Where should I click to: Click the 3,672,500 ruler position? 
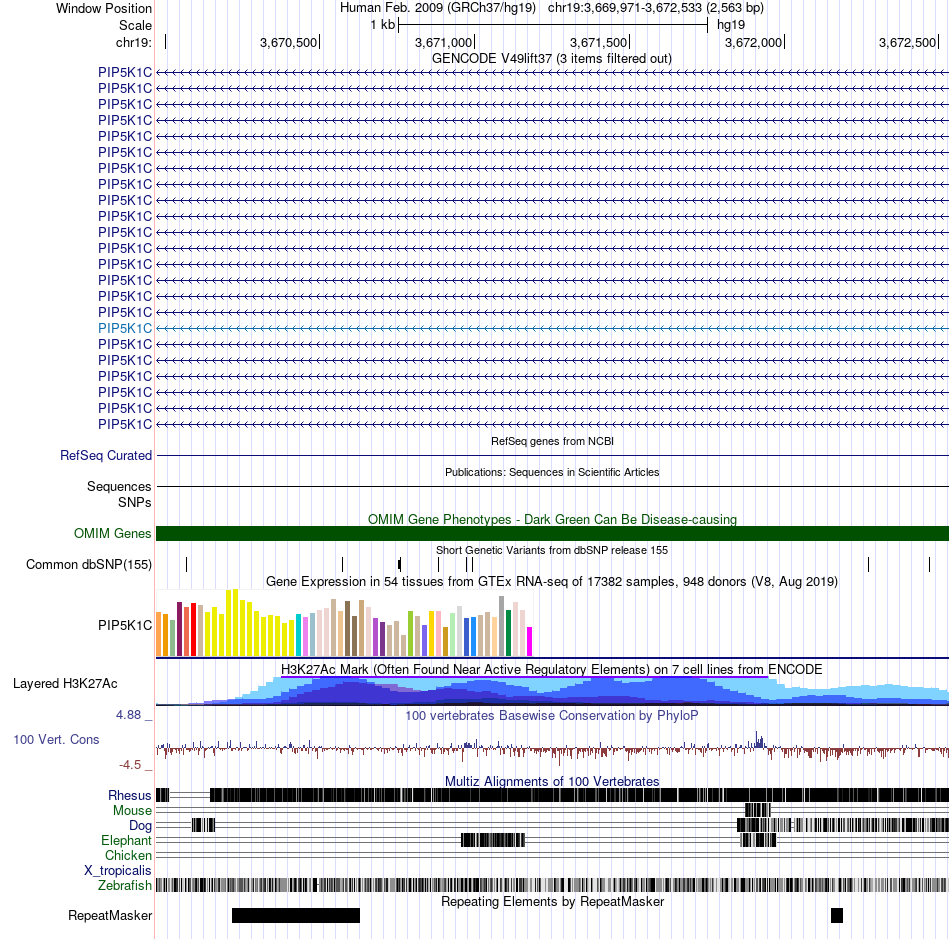click(908, 42)
